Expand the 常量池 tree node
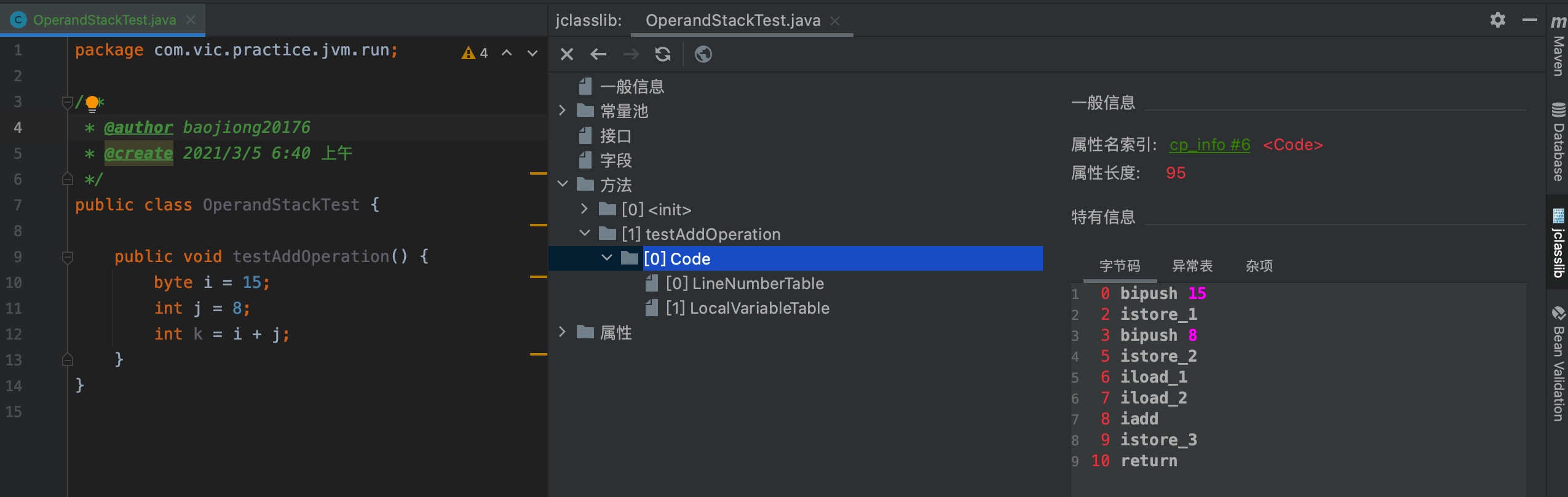 (x=562, y=111)
